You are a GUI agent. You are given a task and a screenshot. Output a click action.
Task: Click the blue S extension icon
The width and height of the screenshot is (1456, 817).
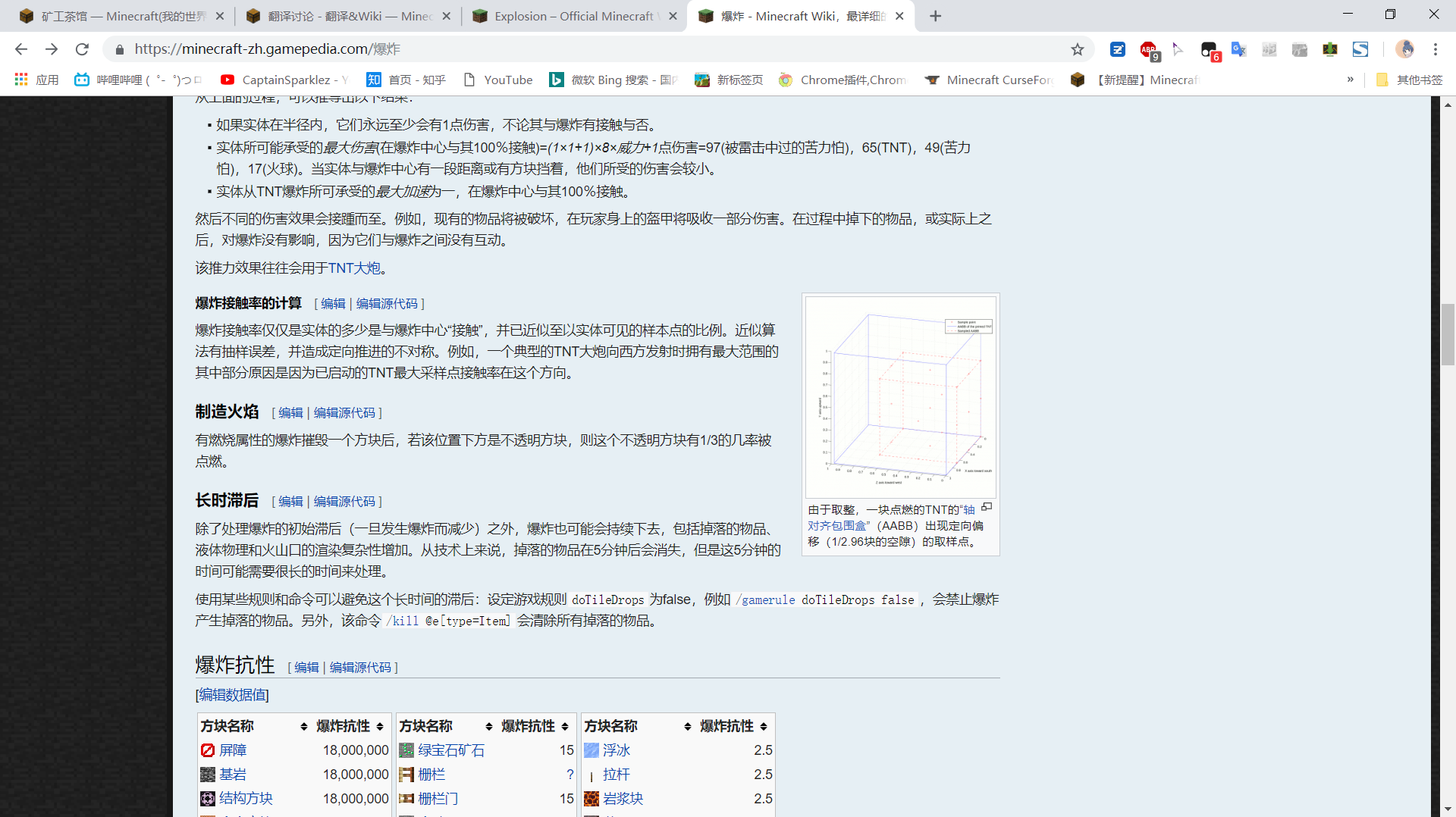coord(1360,49)
